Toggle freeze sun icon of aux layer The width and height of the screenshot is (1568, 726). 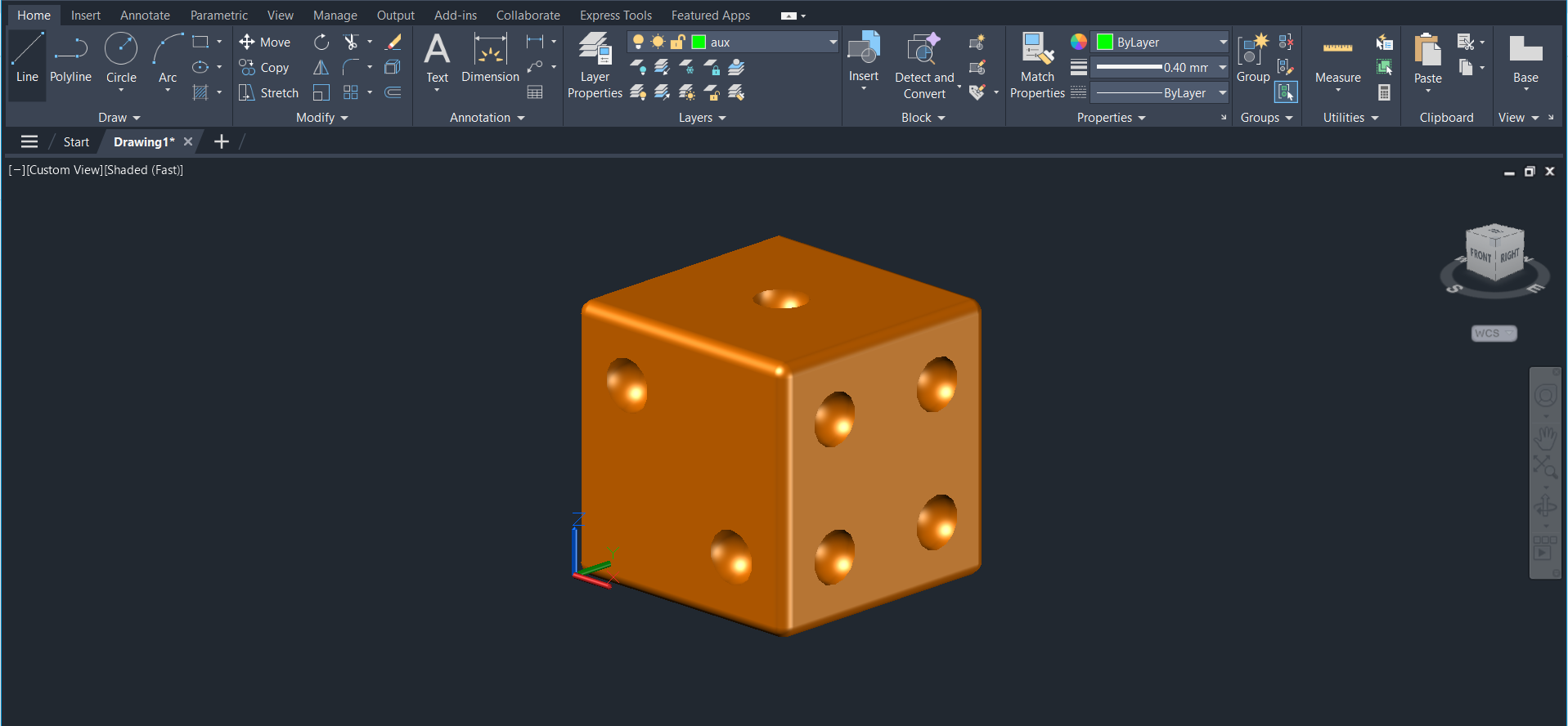coord(658,42)
